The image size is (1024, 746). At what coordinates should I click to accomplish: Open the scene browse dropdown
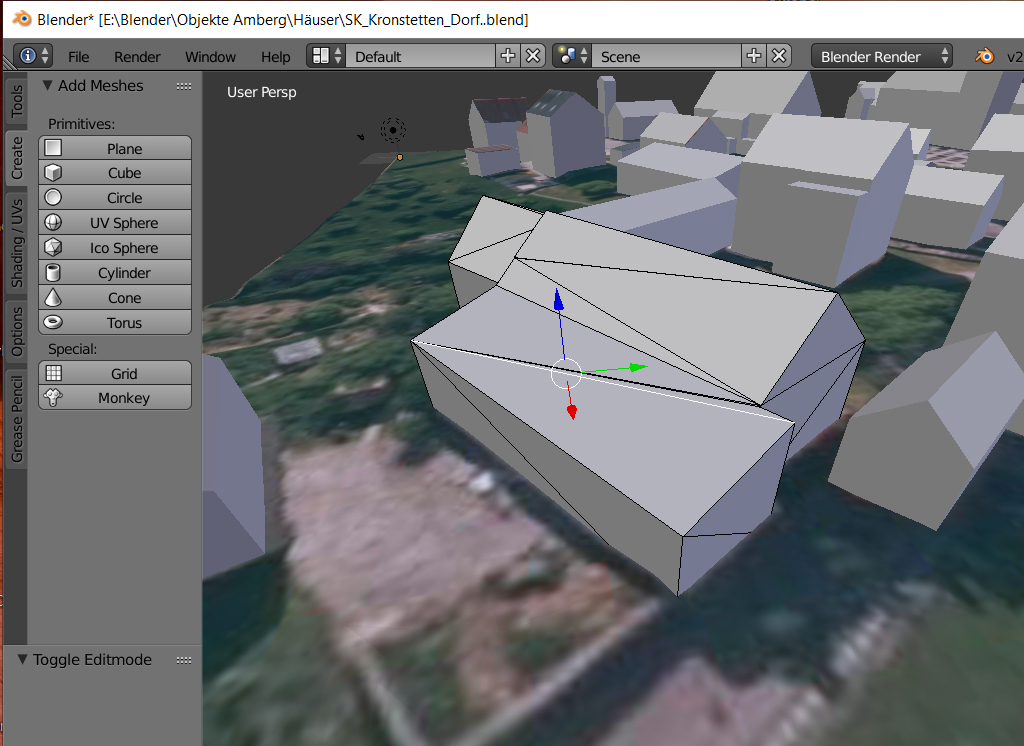pyautogui.click(x=568, y=57)
